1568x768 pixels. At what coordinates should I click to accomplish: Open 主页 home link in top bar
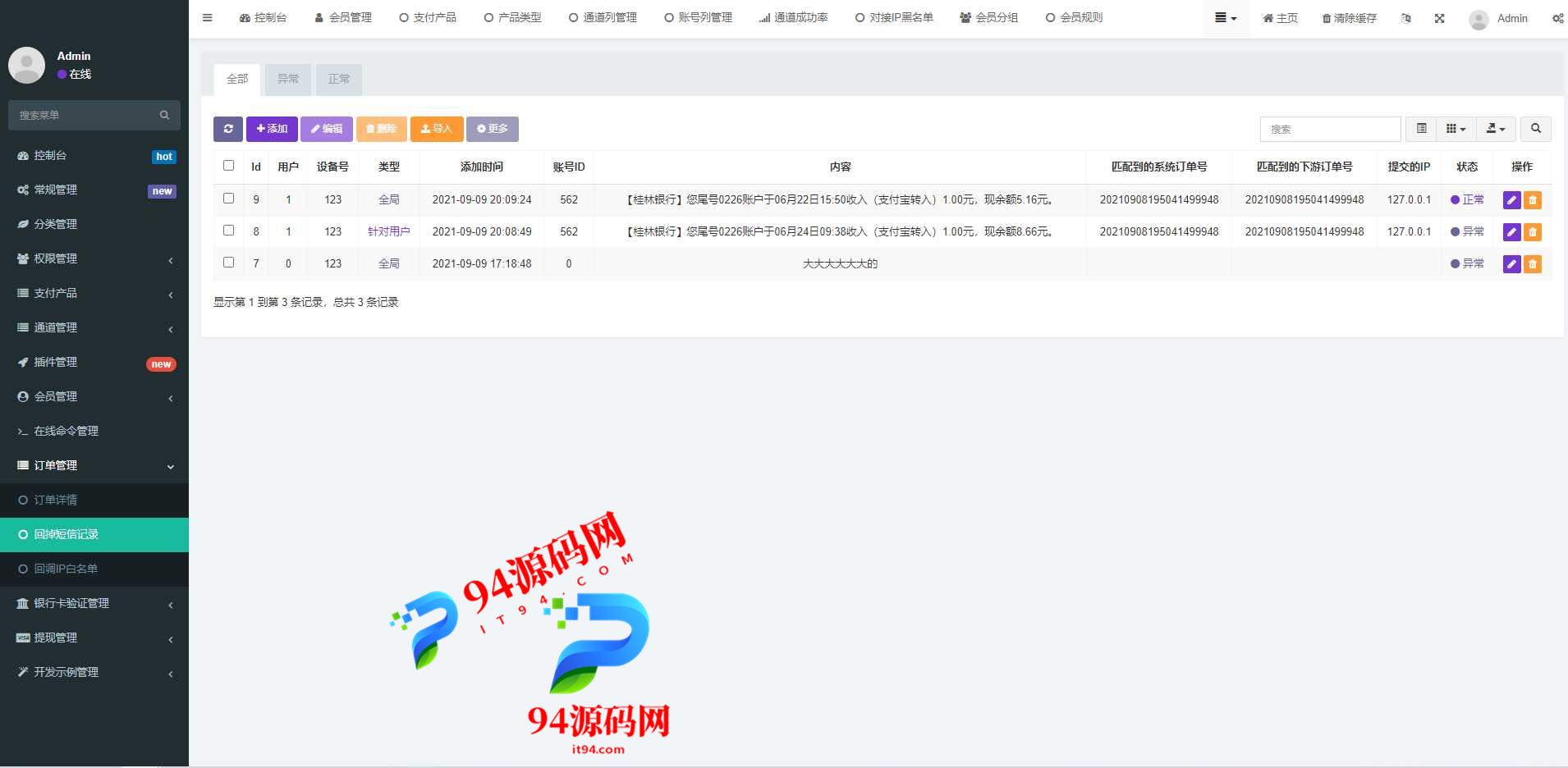(1280, 18)
